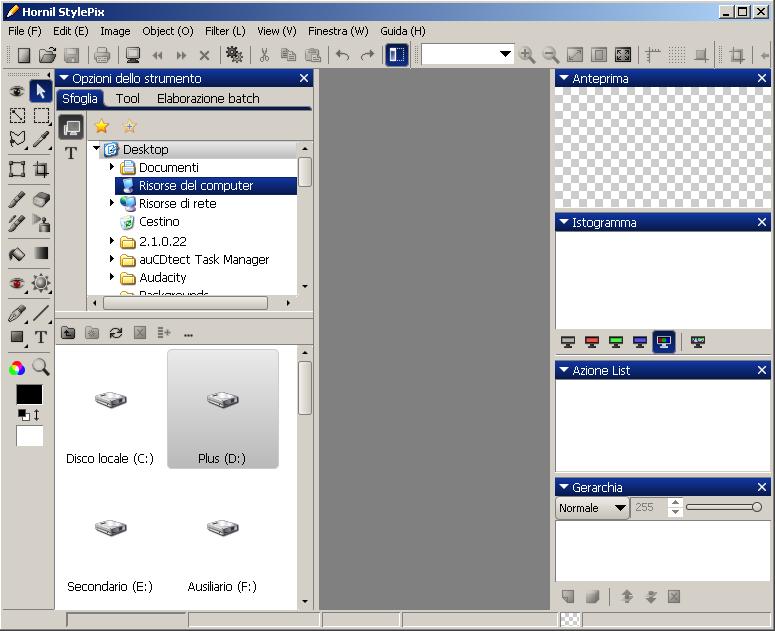Expand the Documenti tree node
775x631 pixels.
click(x=112, y=167)
